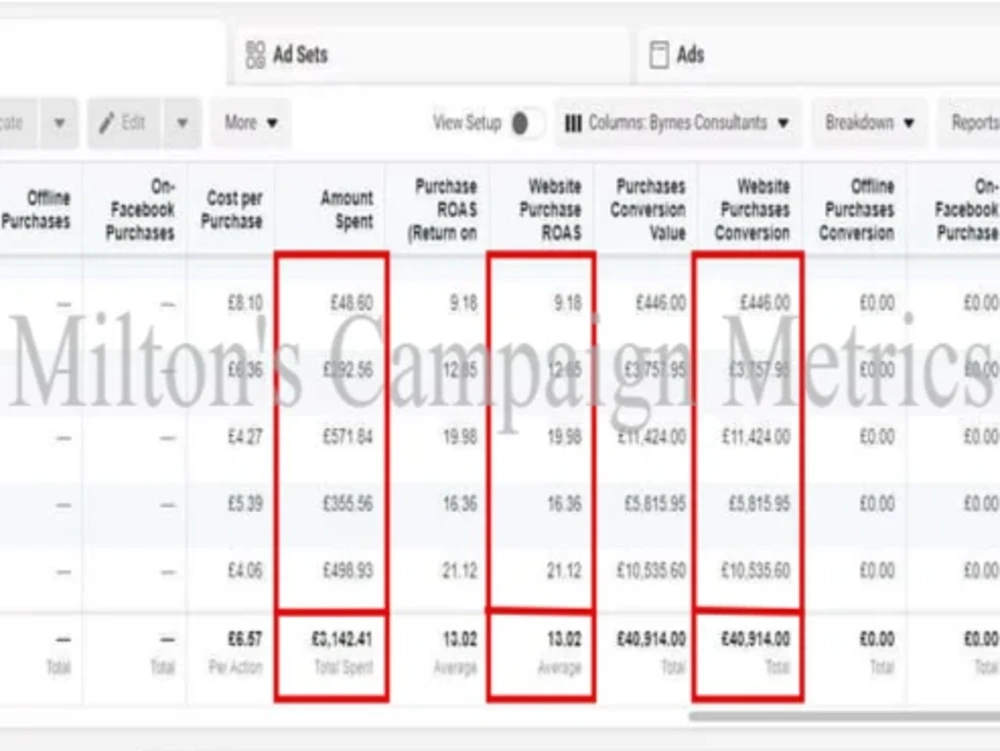Click Offline Purchases Conversion column header

click(x=857, y=210)
